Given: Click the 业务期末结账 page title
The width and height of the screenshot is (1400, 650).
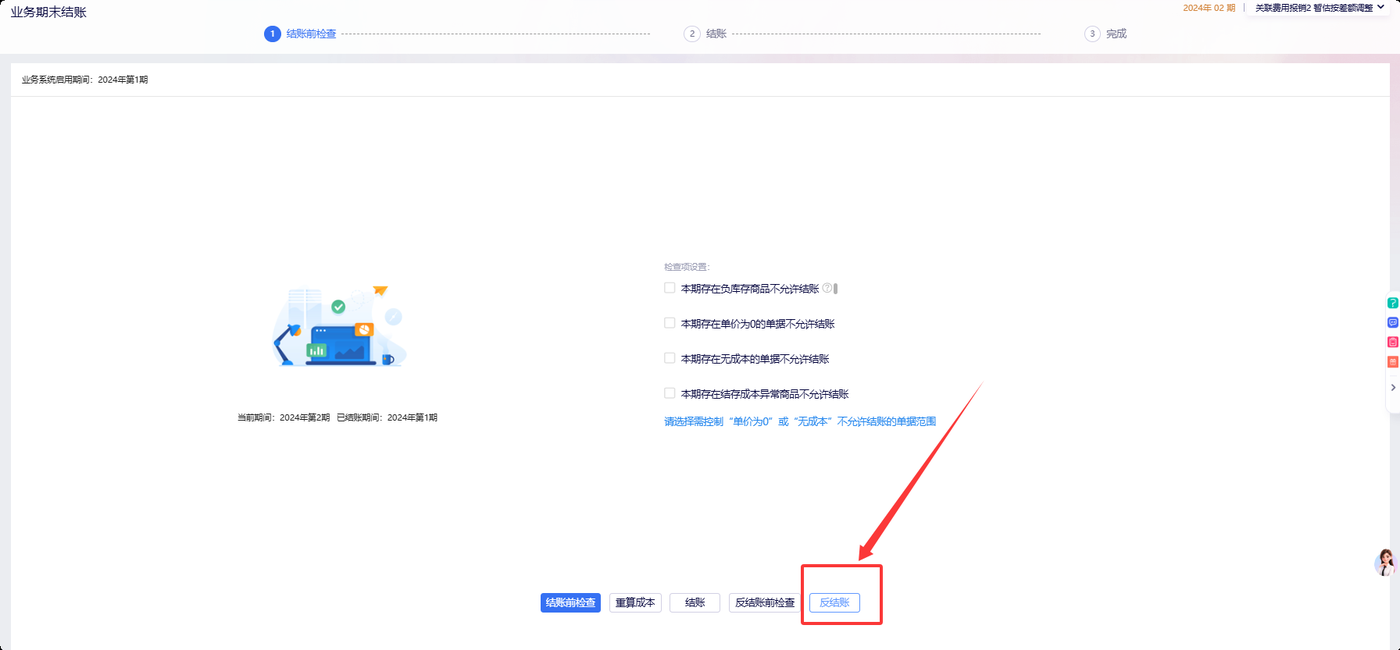Looking at the screenshot, I should (48, 12).
